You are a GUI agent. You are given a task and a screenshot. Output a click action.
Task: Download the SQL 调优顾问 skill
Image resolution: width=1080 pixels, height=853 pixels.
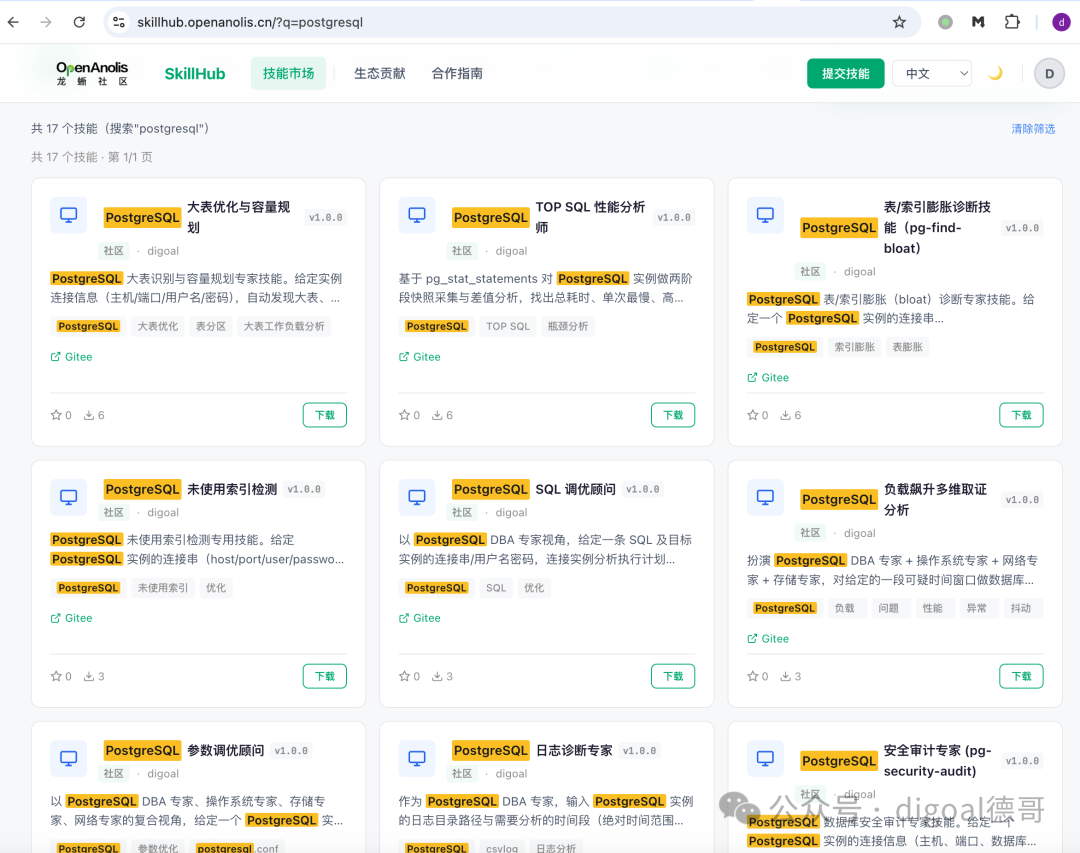coord(673,676)
